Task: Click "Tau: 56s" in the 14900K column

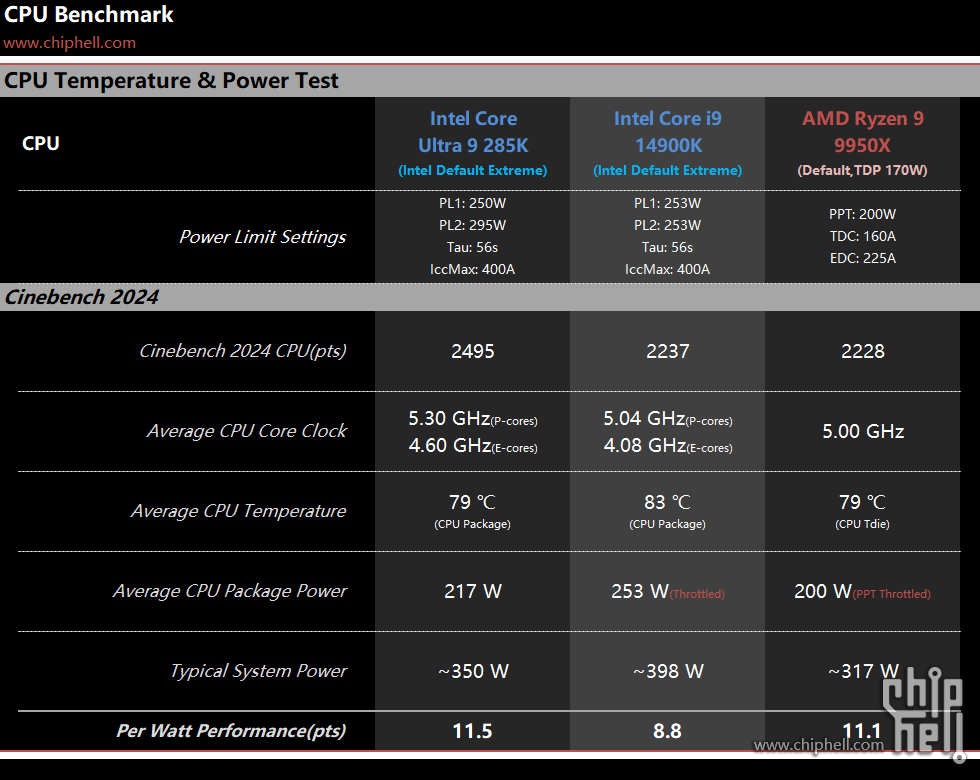Action: 668,248
